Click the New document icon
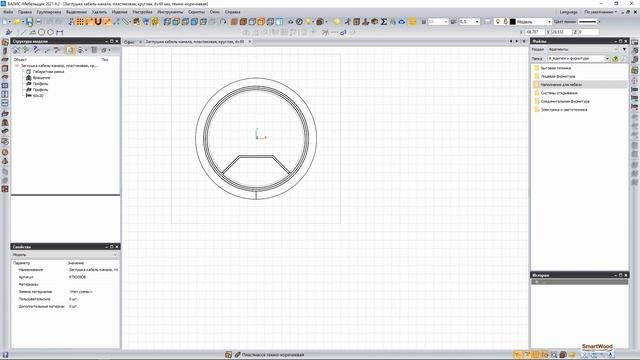Screen dimensions: 640x360 tap(5, 22)
